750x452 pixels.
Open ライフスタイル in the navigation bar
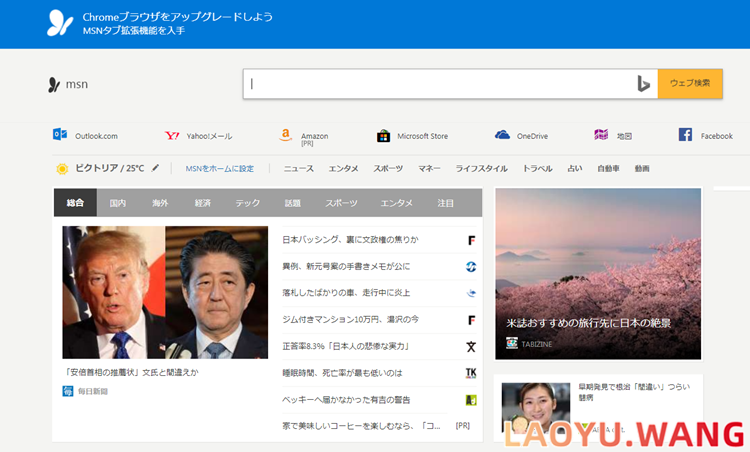[x=481, y=168]
